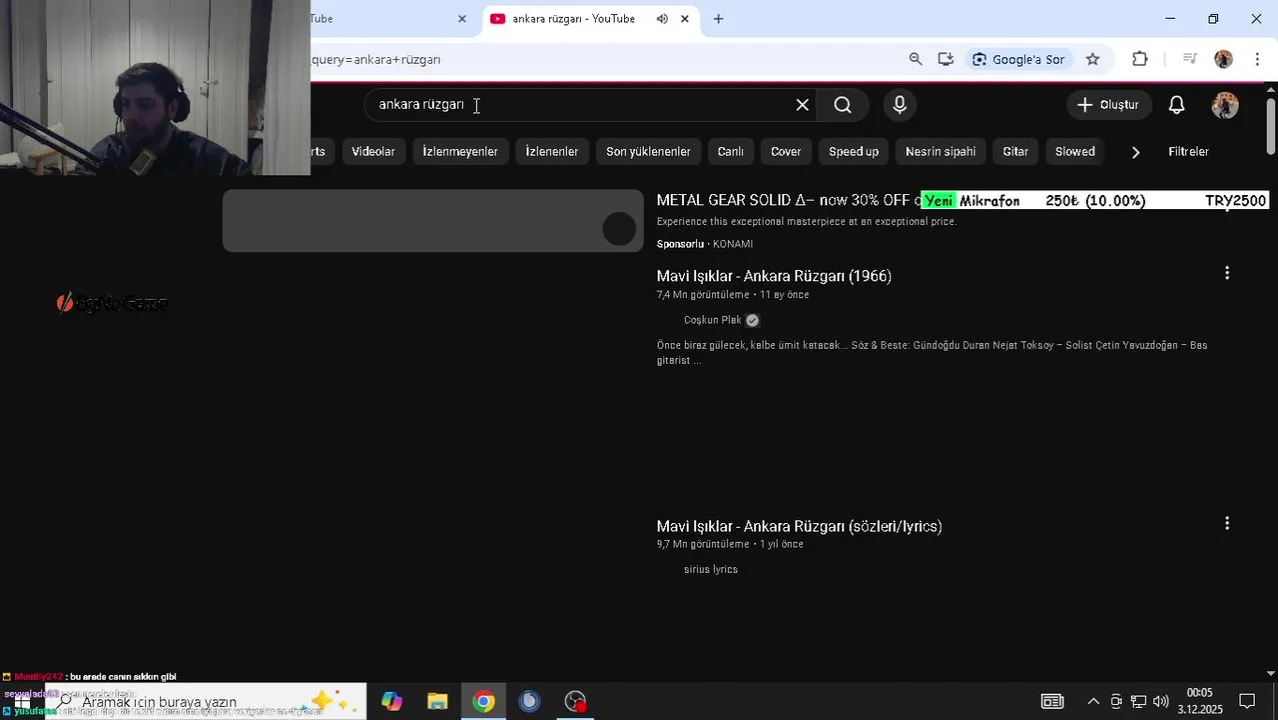1278x720 pixels.
Task: Click the Chrome taskbar icon
Action: 483,701
